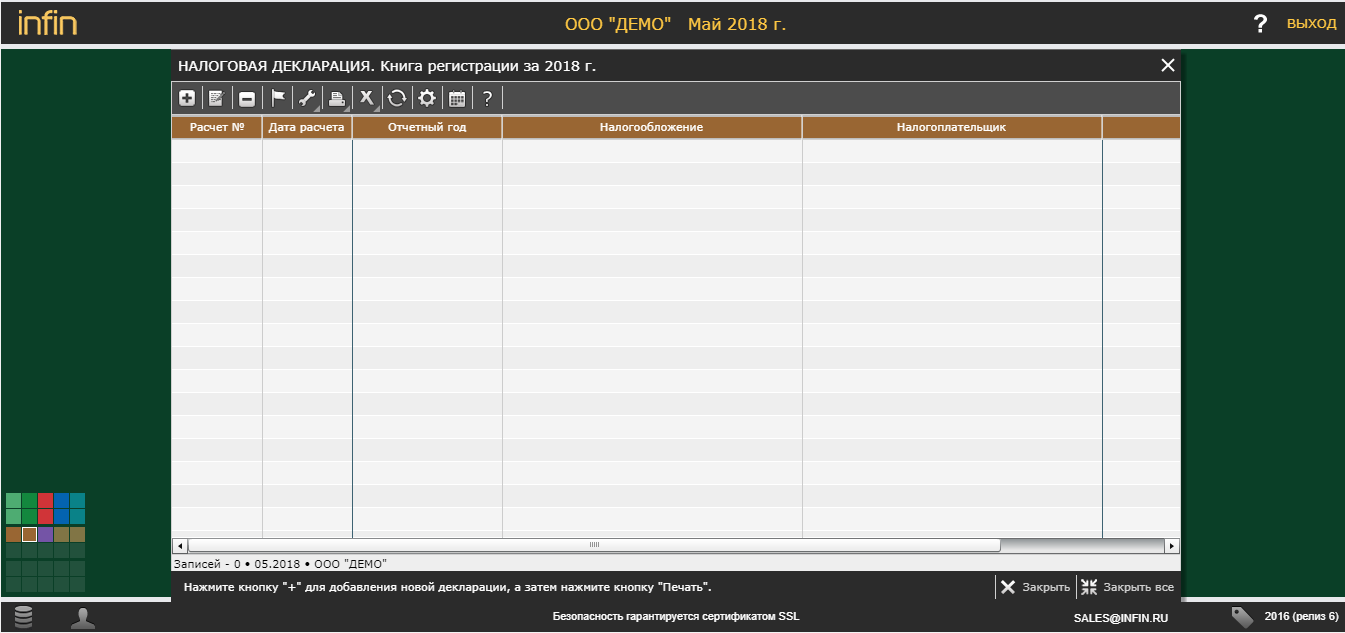Screen dimensions: 1345x633
Task: Click the 'Налогообложение' column header
Action: point(652,127)
